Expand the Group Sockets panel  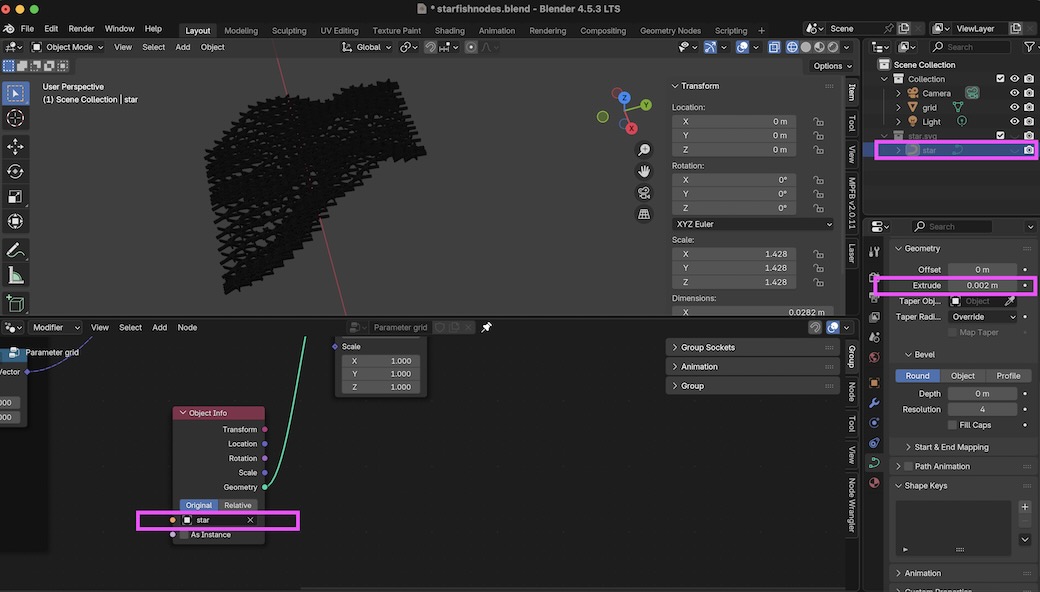[708, 347]
